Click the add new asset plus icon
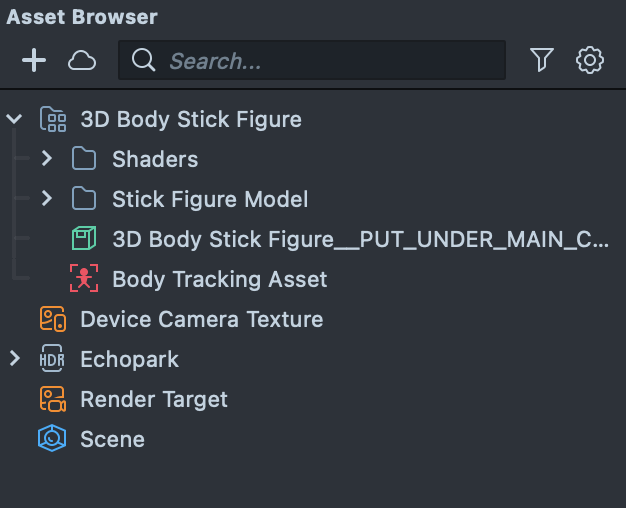 34,61
